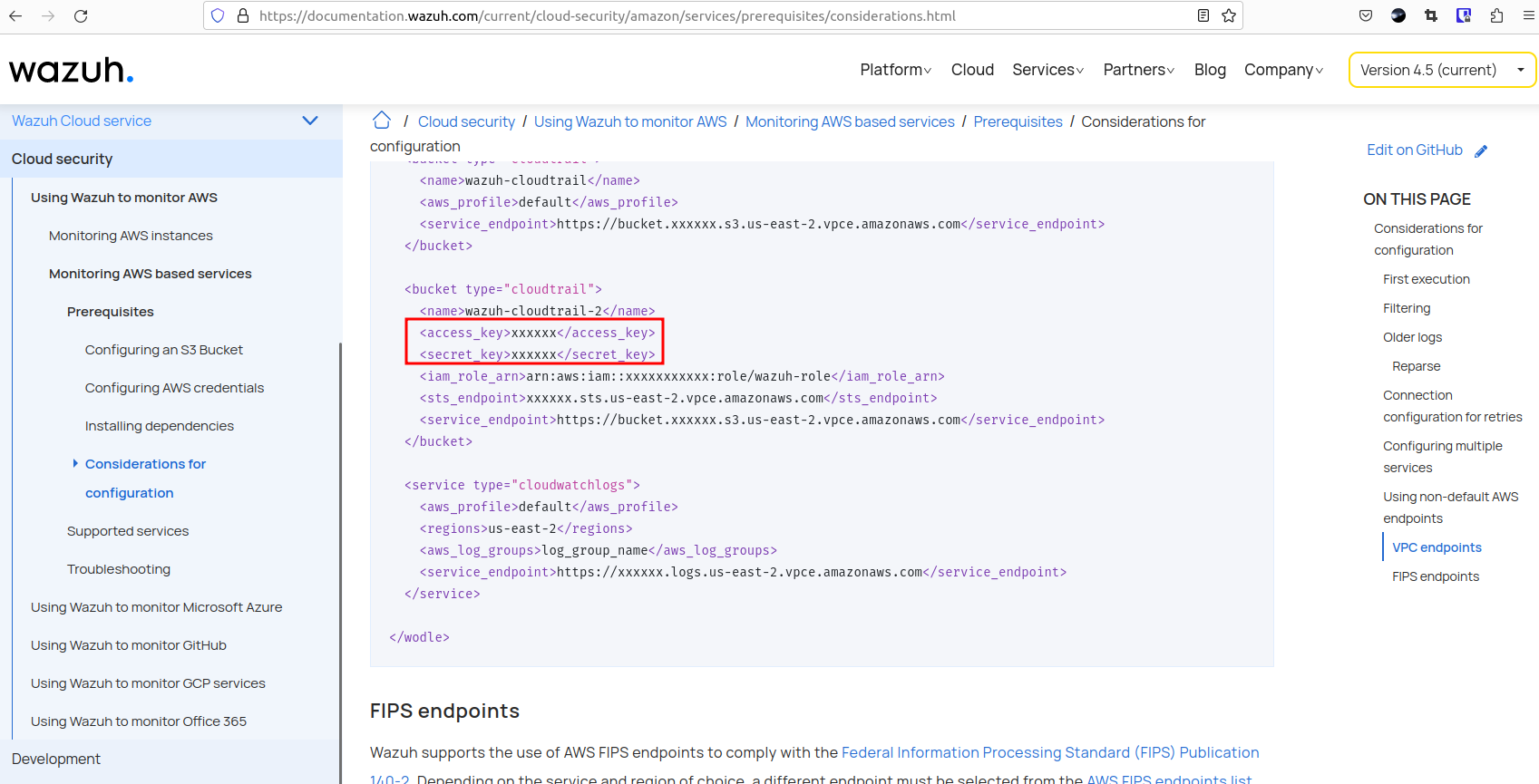
Task: Open the Cloud menu item
Action: click(972, 70)
